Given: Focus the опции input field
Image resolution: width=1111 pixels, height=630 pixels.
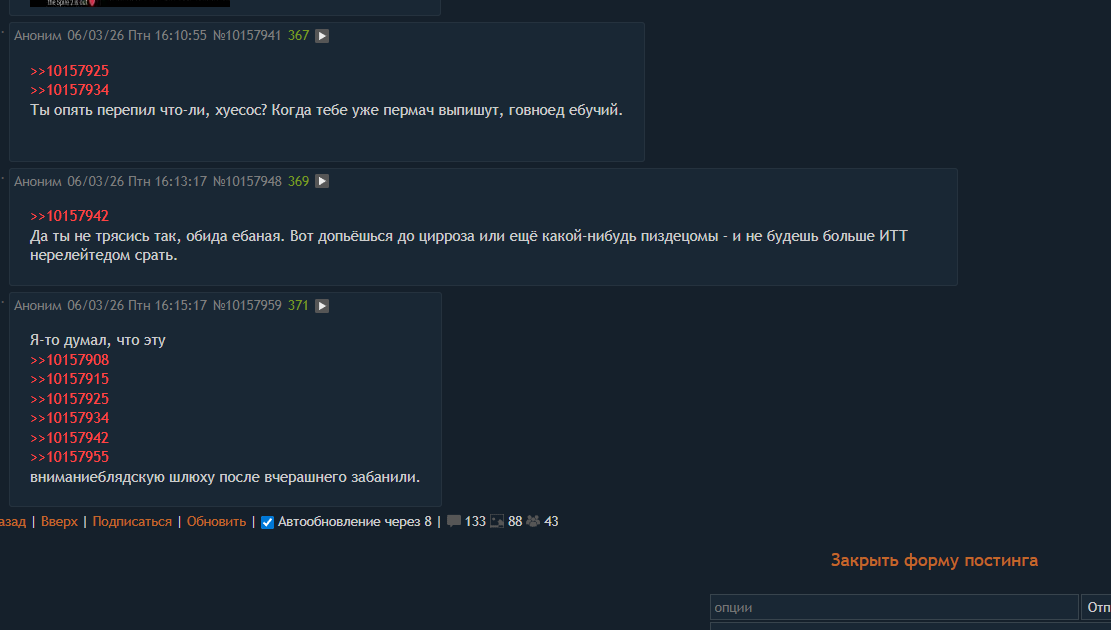Looking at the screenshot, I should pyautogui.click(x=894, y=607).
